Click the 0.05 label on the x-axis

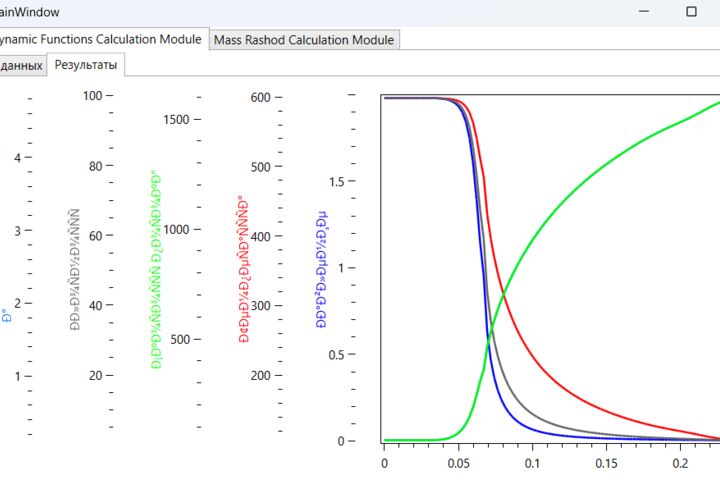[458, 463]
